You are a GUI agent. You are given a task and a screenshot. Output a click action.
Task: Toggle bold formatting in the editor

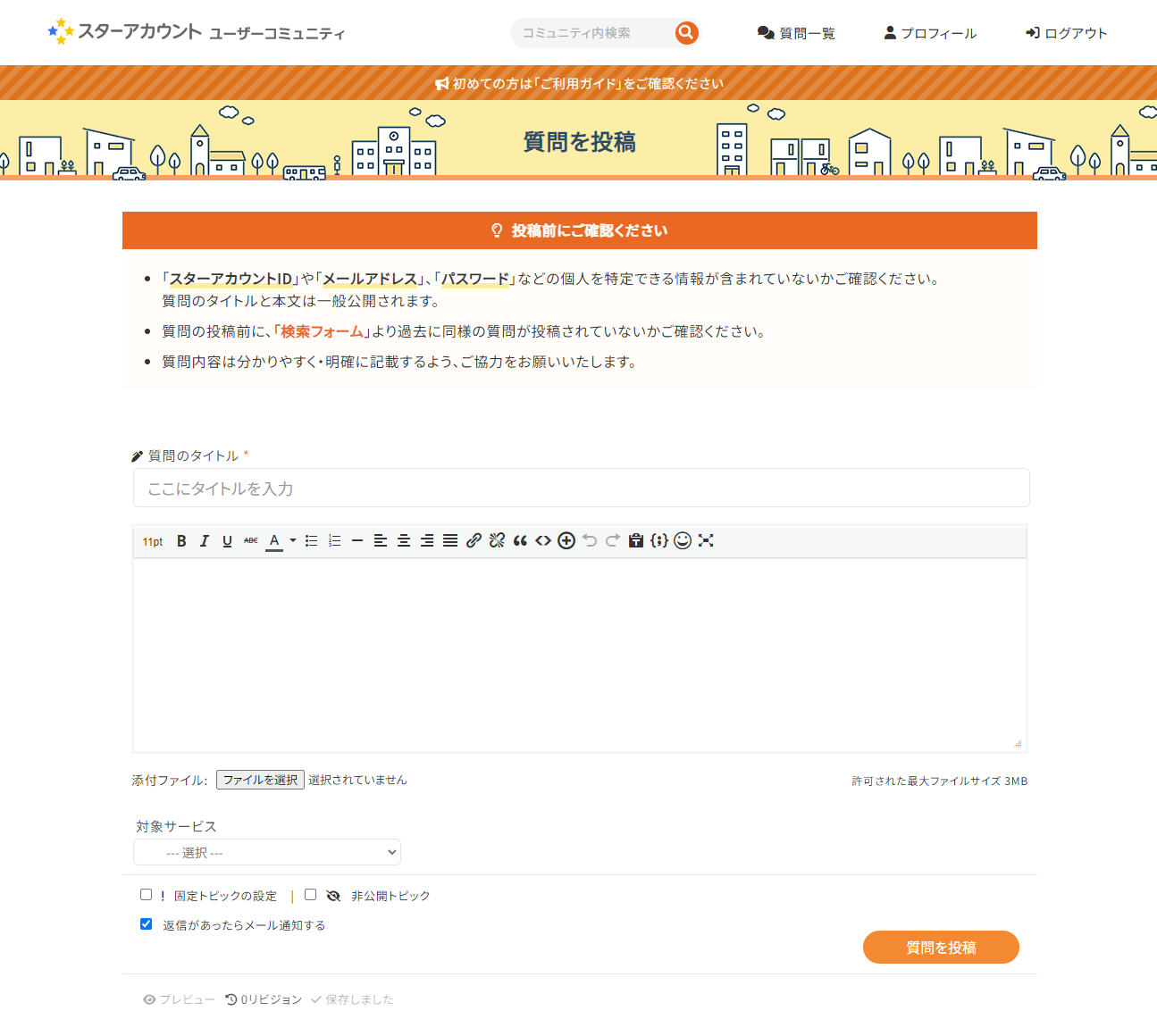point(181,541)
